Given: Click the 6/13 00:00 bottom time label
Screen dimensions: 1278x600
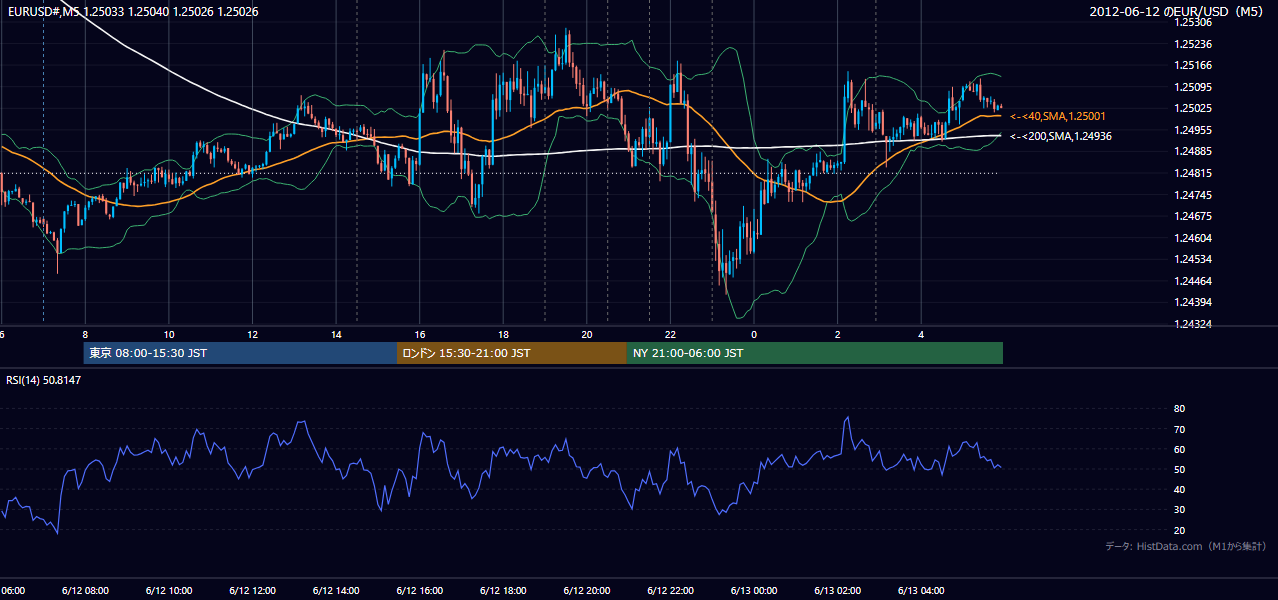Looking at the screenshot, I should pos(753,591).
